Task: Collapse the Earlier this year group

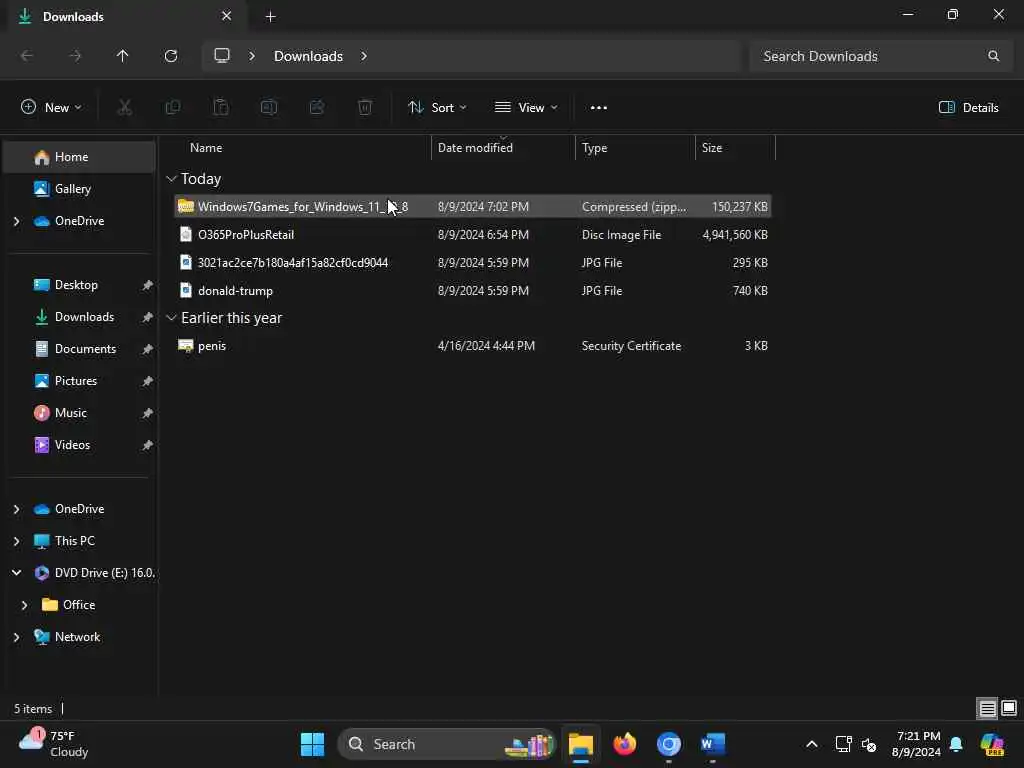Action: pyautogui.click(x=171, y=317)
